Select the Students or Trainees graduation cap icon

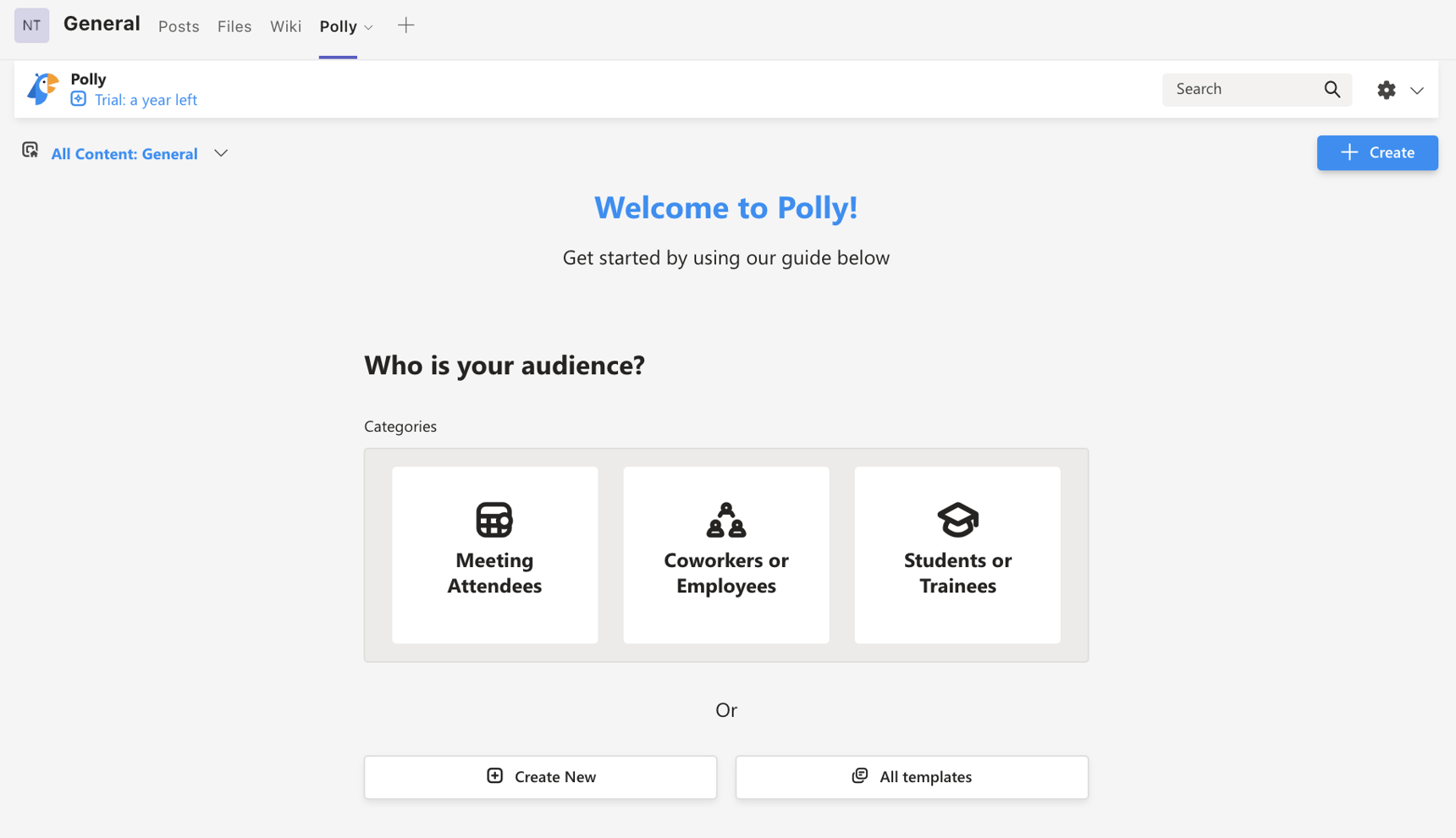click(957, 520)
